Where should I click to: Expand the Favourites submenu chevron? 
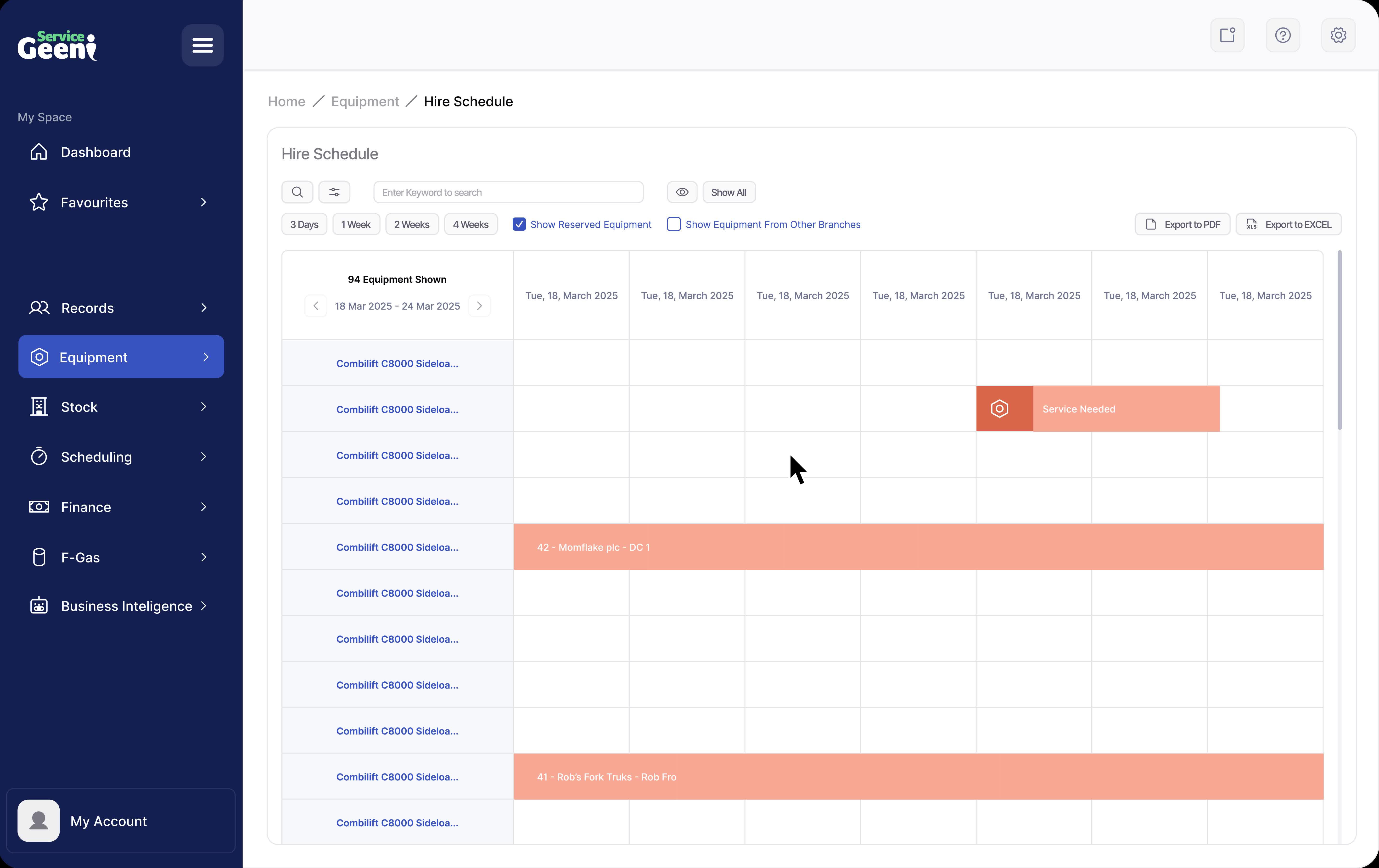[203, 202]
